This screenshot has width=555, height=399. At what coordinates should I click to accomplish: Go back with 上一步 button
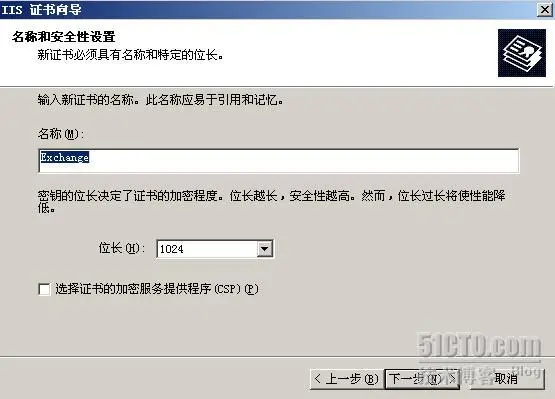click(x=347, y=379)
